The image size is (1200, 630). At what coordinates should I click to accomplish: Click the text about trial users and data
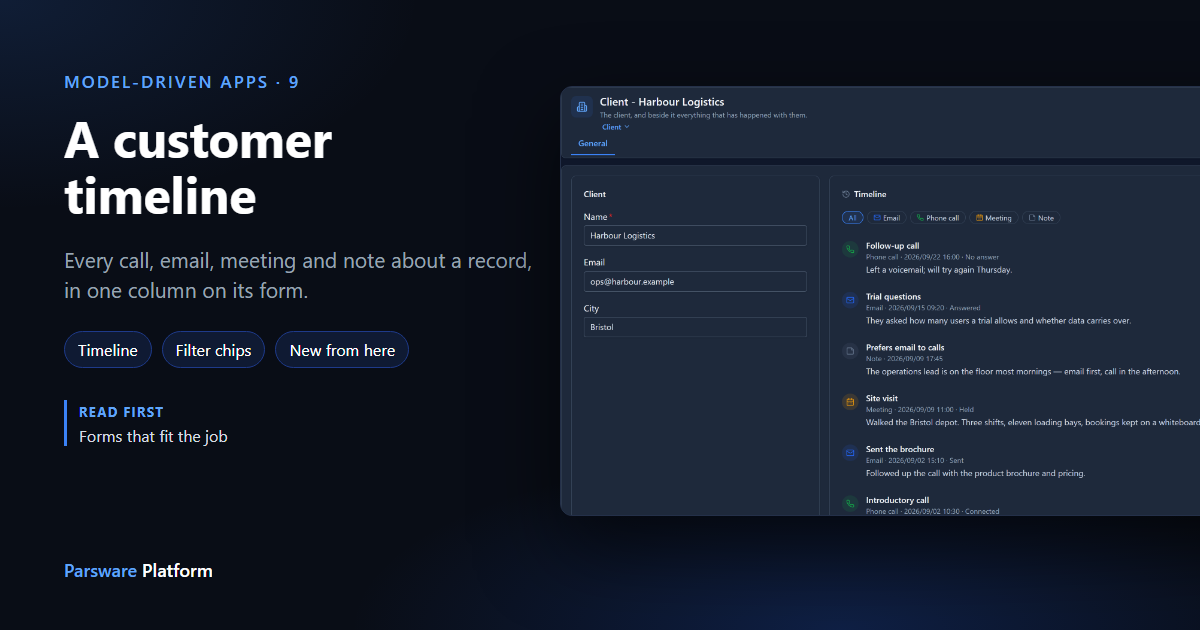pos(998,321)
